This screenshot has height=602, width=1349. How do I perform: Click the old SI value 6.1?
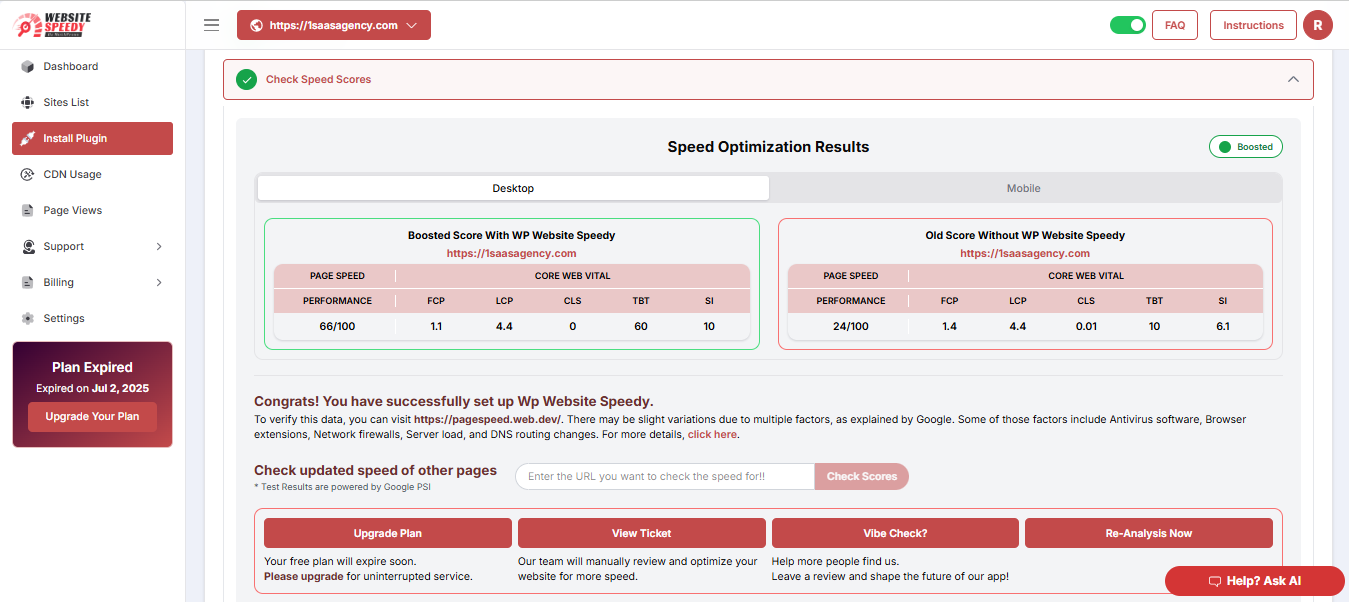tap(1222, 327)
